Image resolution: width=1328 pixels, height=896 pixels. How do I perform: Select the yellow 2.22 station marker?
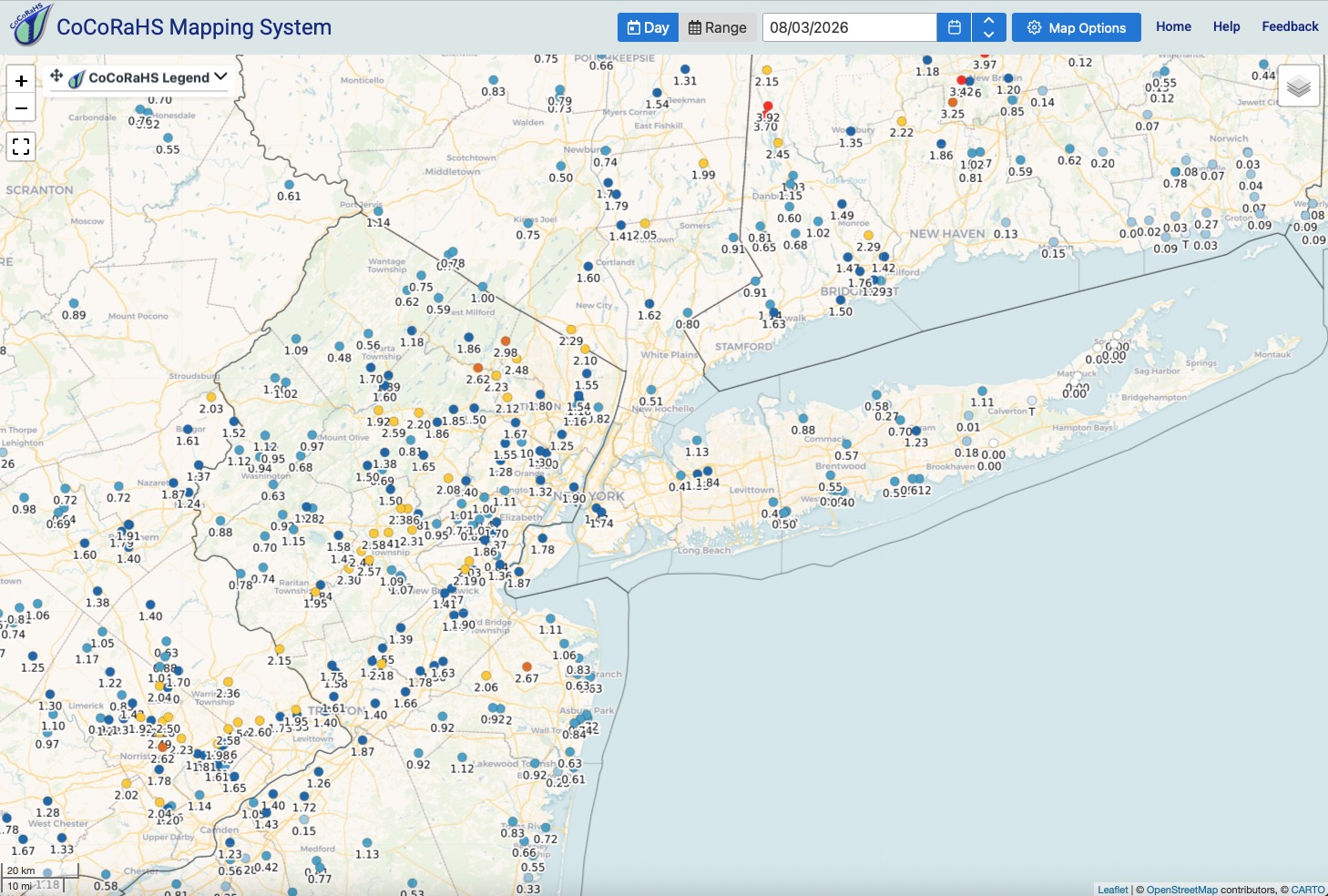[902, 121]
